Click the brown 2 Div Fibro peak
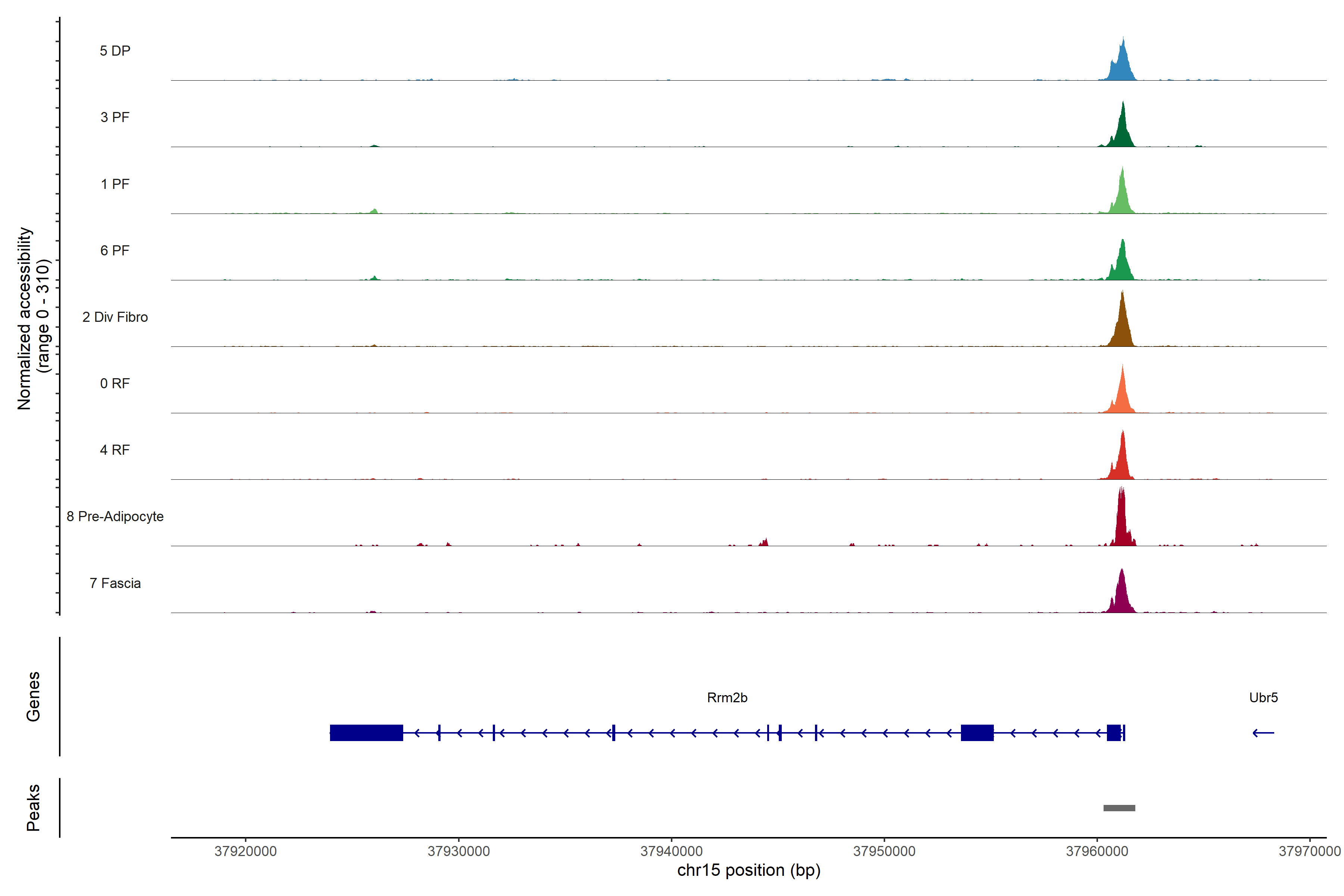The height and width of the screenshot is (896, 1344). click(1122, 329)
